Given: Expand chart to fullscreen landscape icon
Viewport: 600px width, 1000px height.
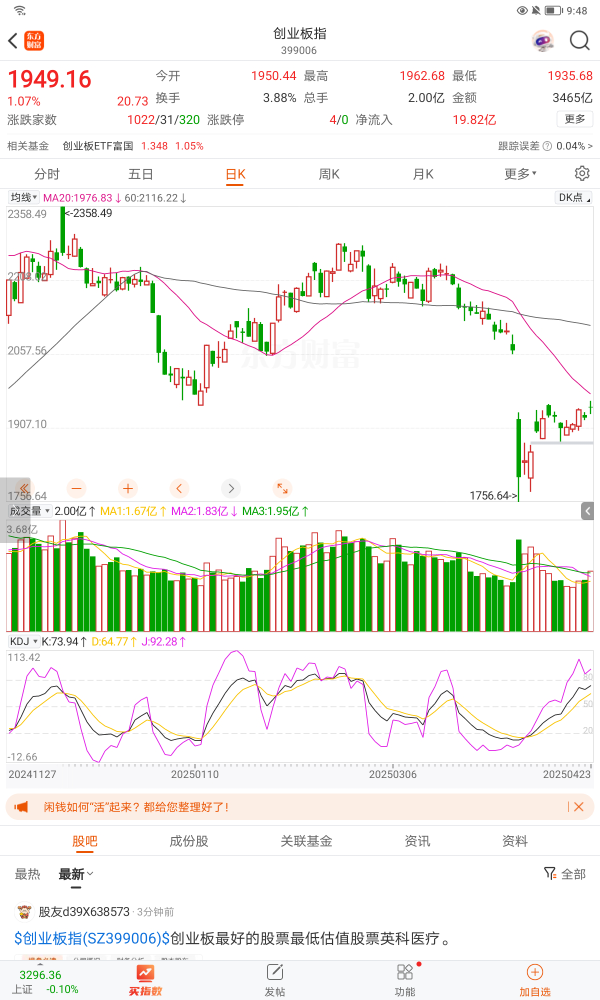Looking at the screenshot, I should 283,488.
